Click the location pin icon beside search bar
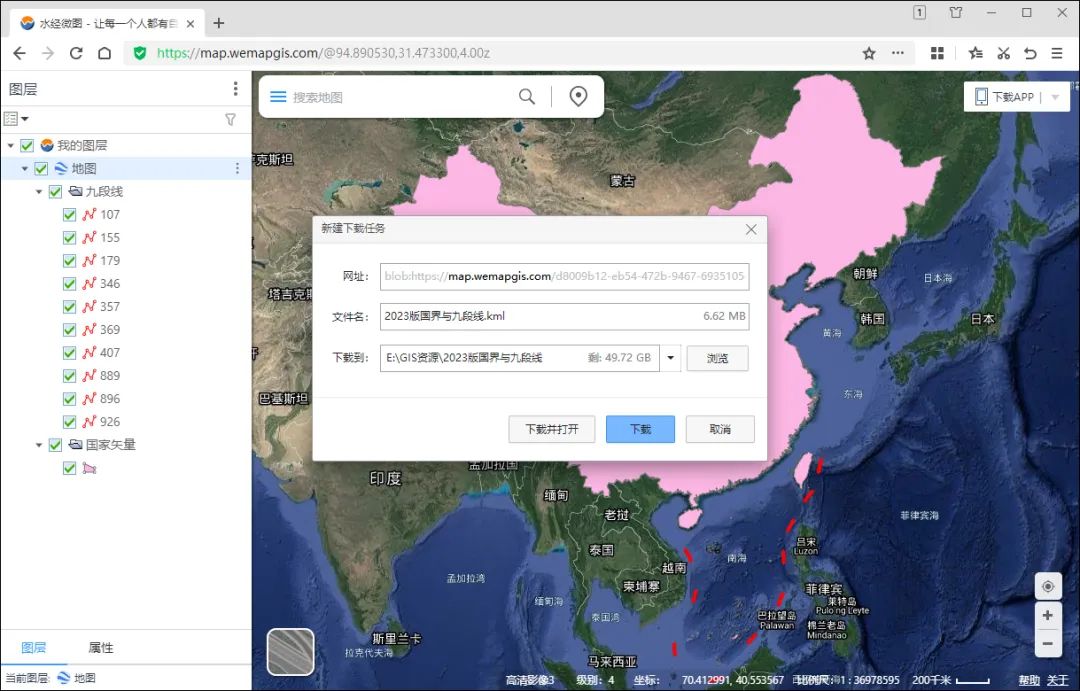1080x691 pixels. click(x=577, y=96)
